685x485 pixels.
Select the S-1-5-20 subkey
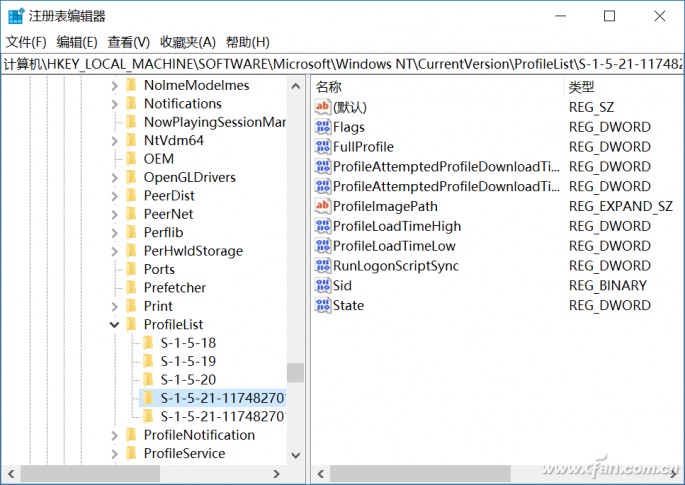(188, 380)
